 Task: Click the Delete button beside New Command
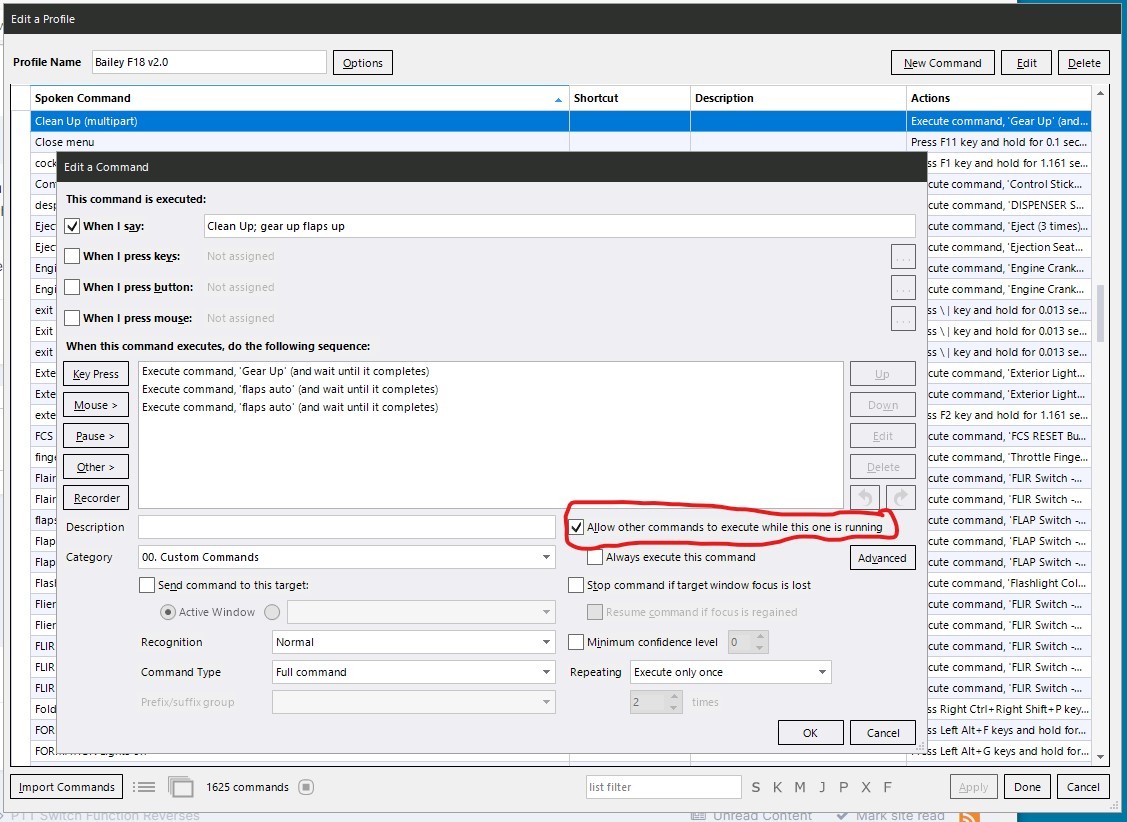pos(1084,63)
